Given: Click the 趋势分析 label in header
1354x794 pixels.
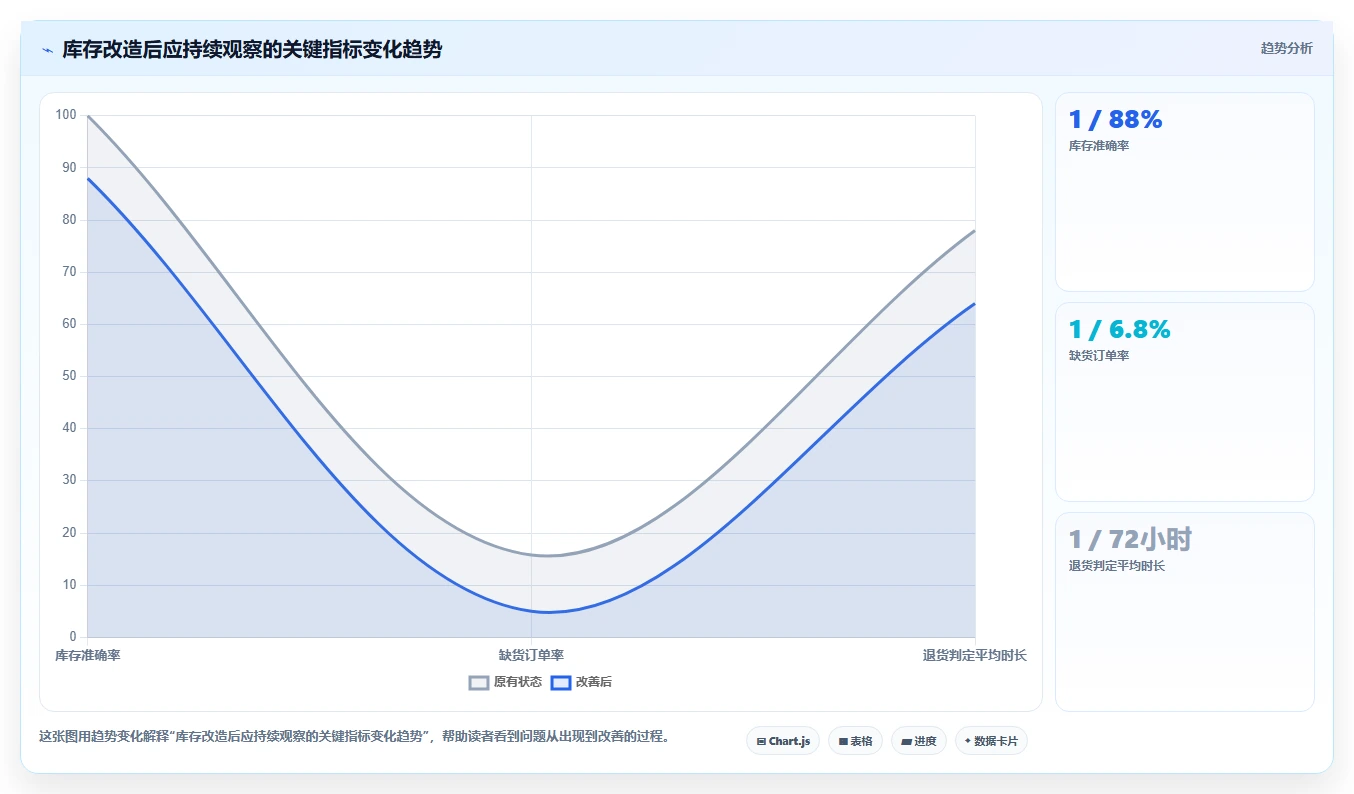Looking at the screenshot, I should (x=1286, y=48).
